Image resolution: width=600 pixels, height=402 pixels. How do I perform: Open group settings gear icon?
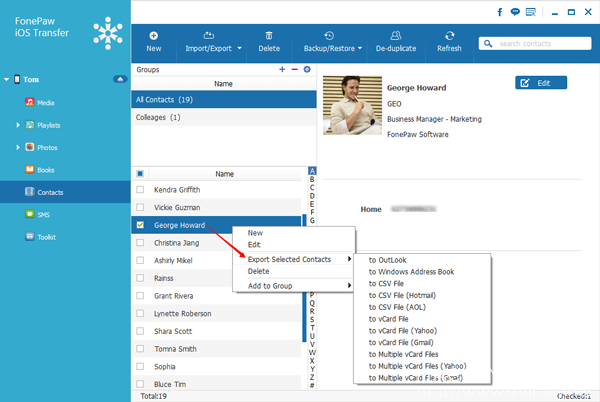pos(307,69)
